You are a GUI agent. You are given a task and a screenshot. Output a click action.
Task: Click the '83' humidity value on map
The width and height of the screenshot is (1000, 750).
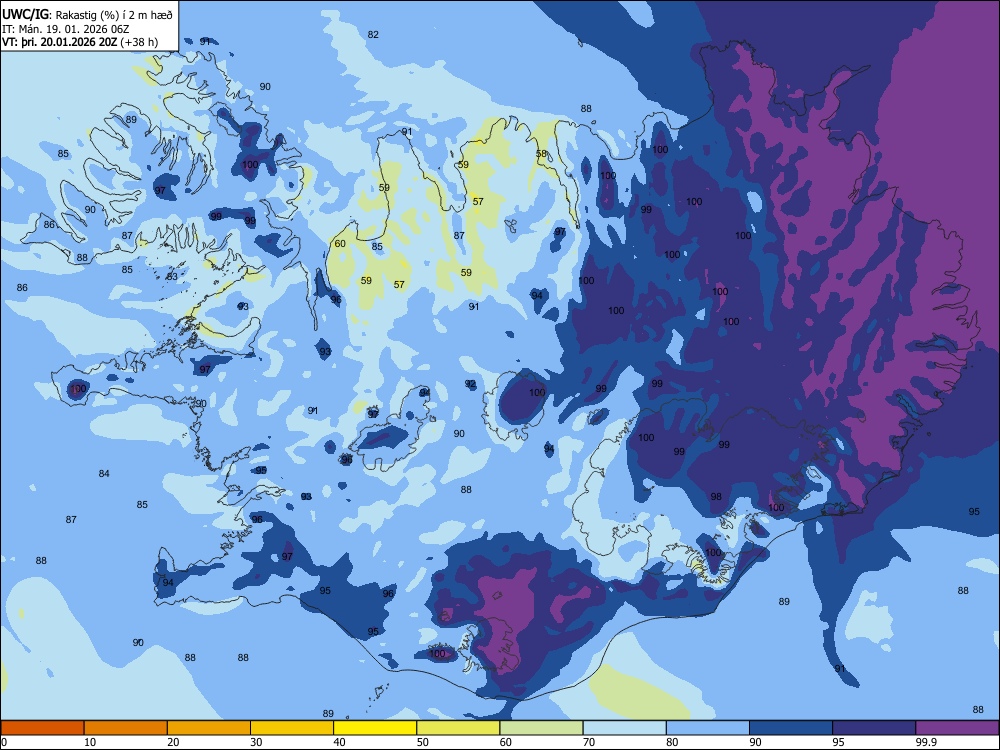(x=172, y=277)
